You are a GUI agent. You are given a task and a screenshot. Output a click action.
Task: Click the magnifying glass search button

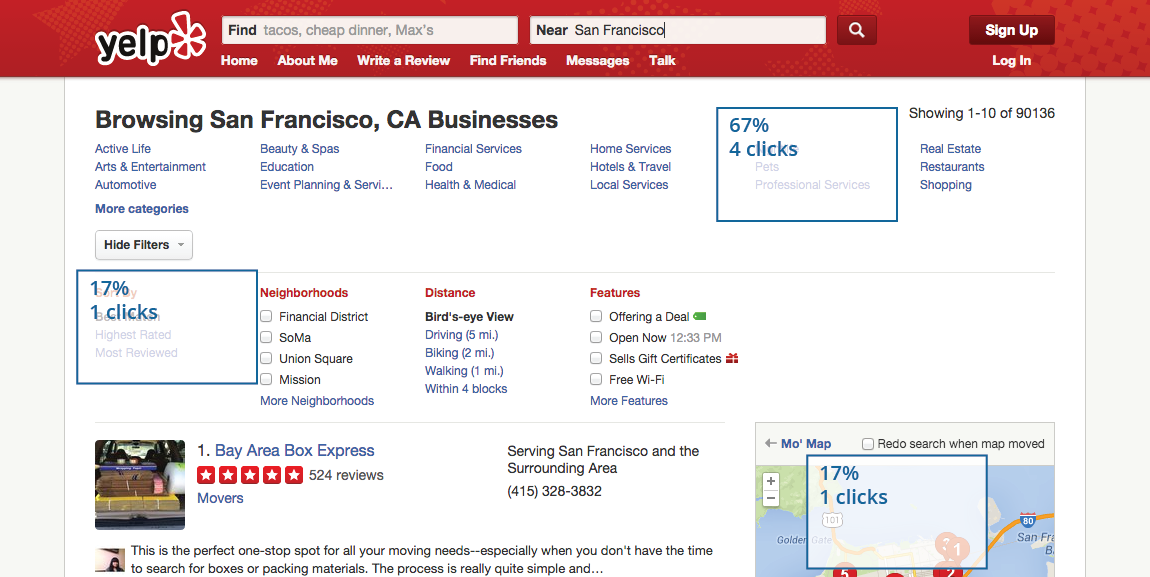[856, 30]
